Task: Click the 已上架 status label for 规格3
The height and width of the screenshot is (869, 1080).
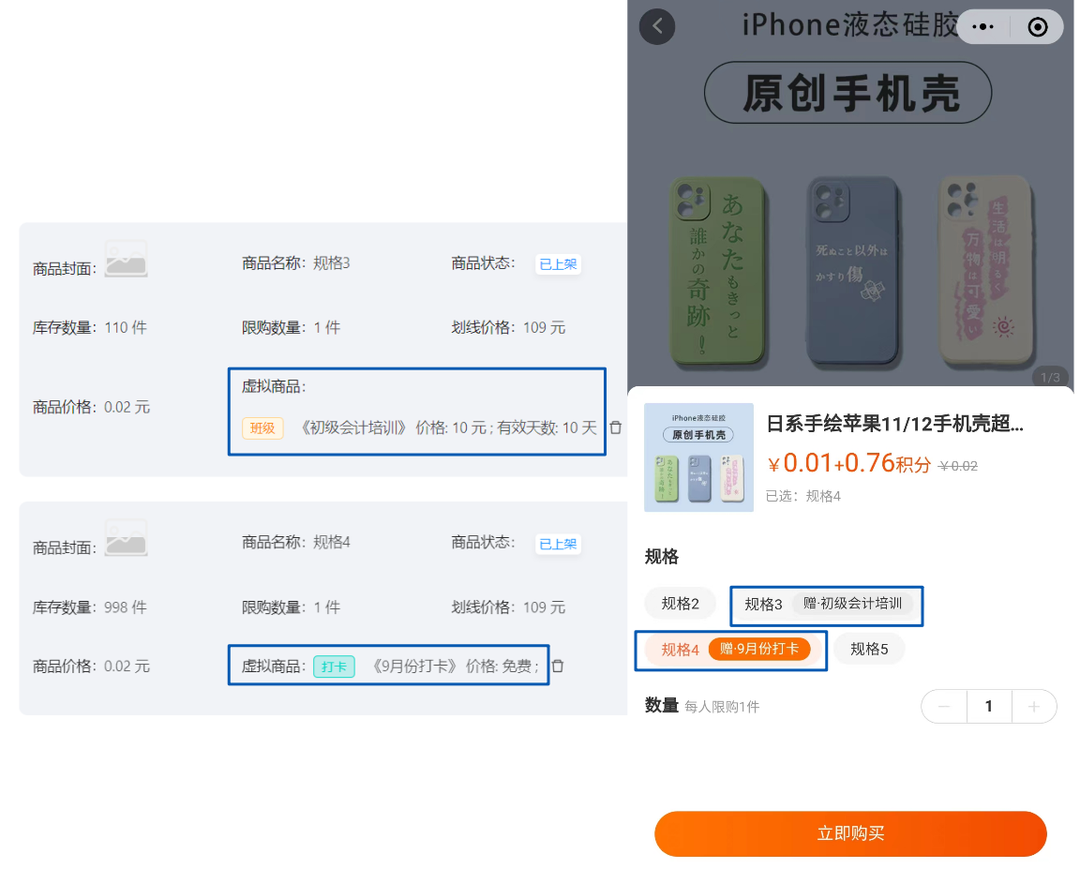Action: point(557,264)
